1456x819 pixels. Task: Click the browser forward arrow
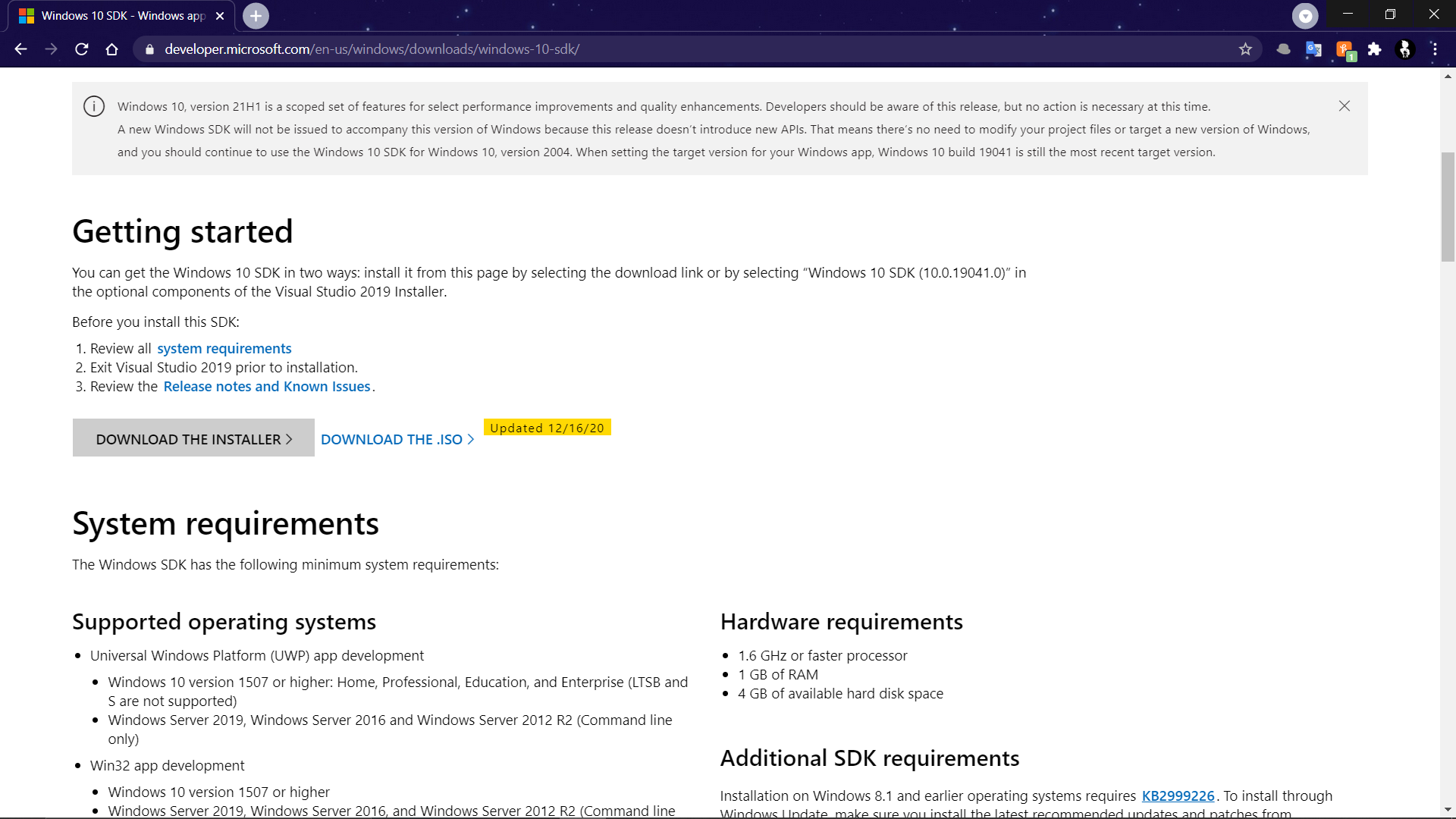[51, 49]
